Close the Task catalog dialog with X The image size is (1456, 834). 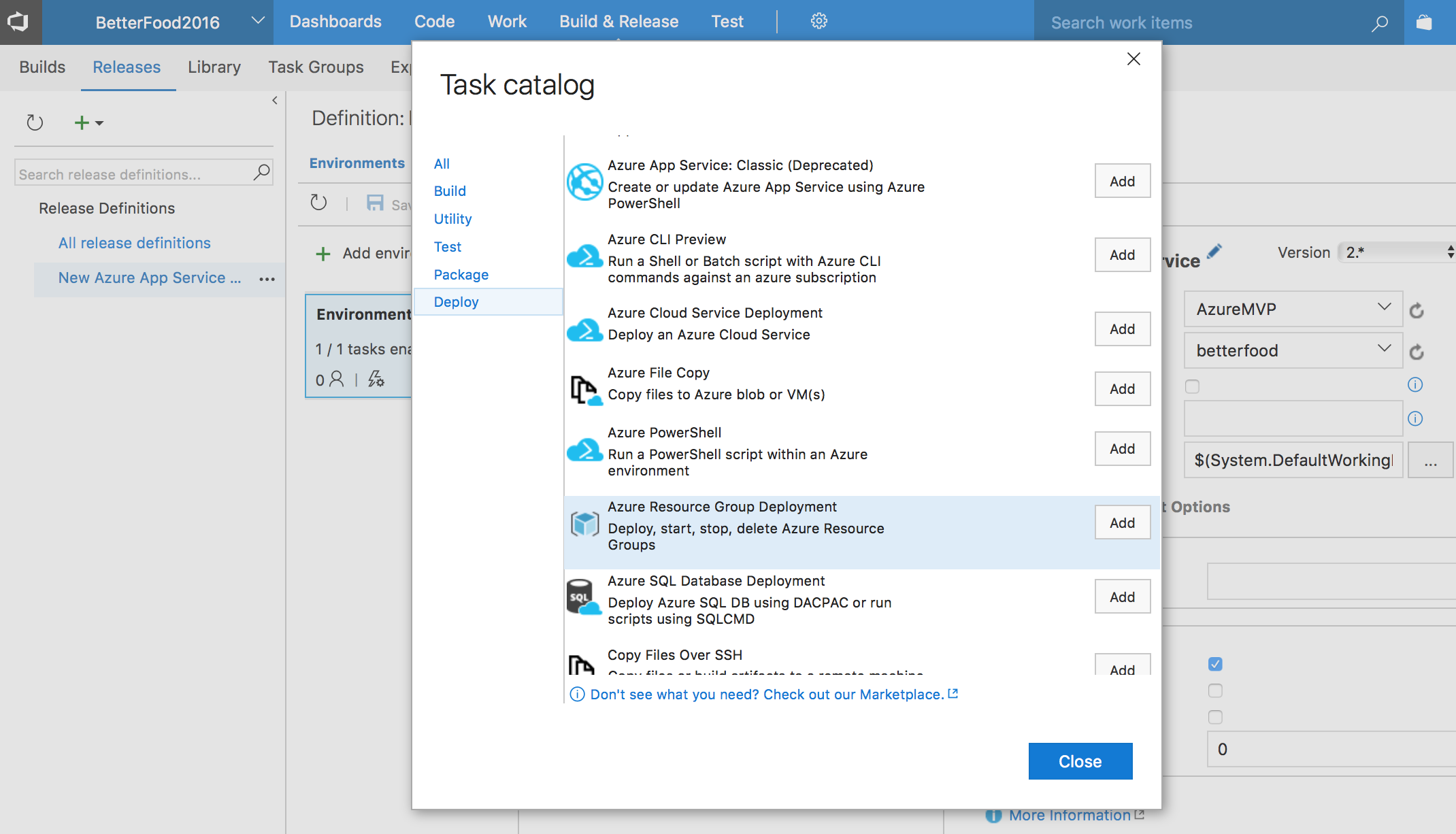(x=1134, y=59)
